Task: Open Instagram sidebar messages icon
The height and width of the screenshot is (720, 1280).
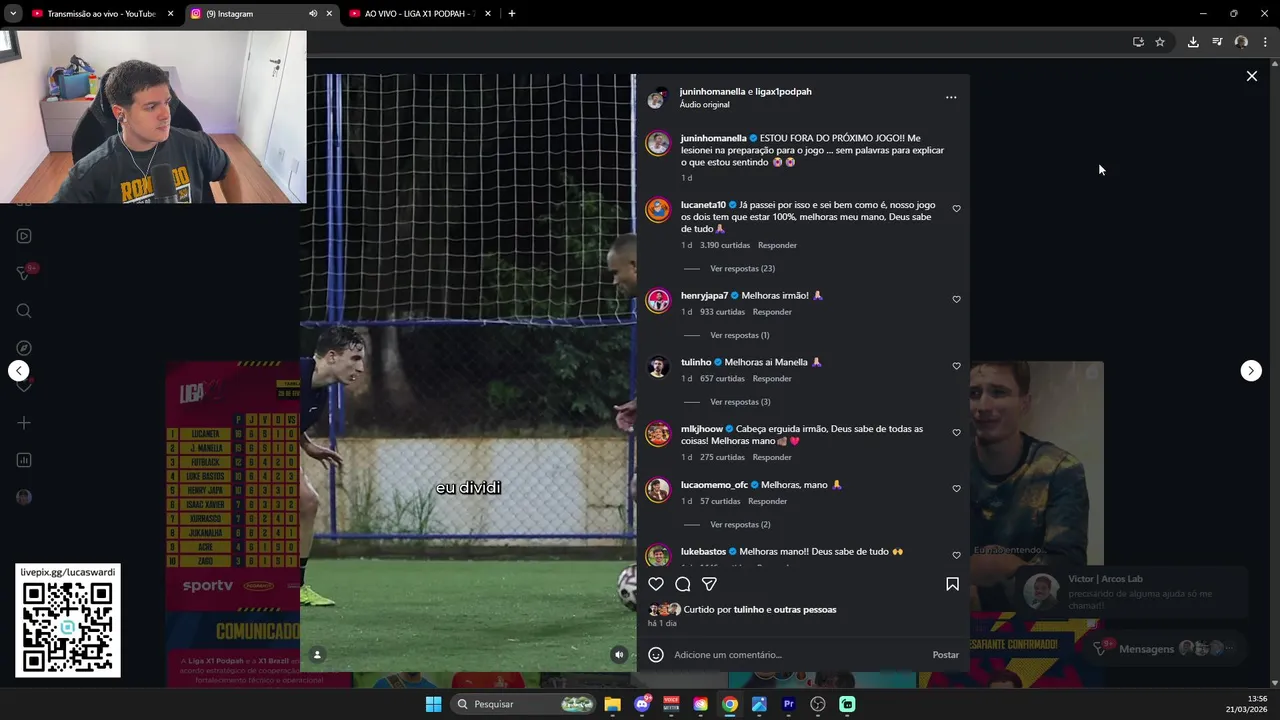Action: [x=24, y=273]
